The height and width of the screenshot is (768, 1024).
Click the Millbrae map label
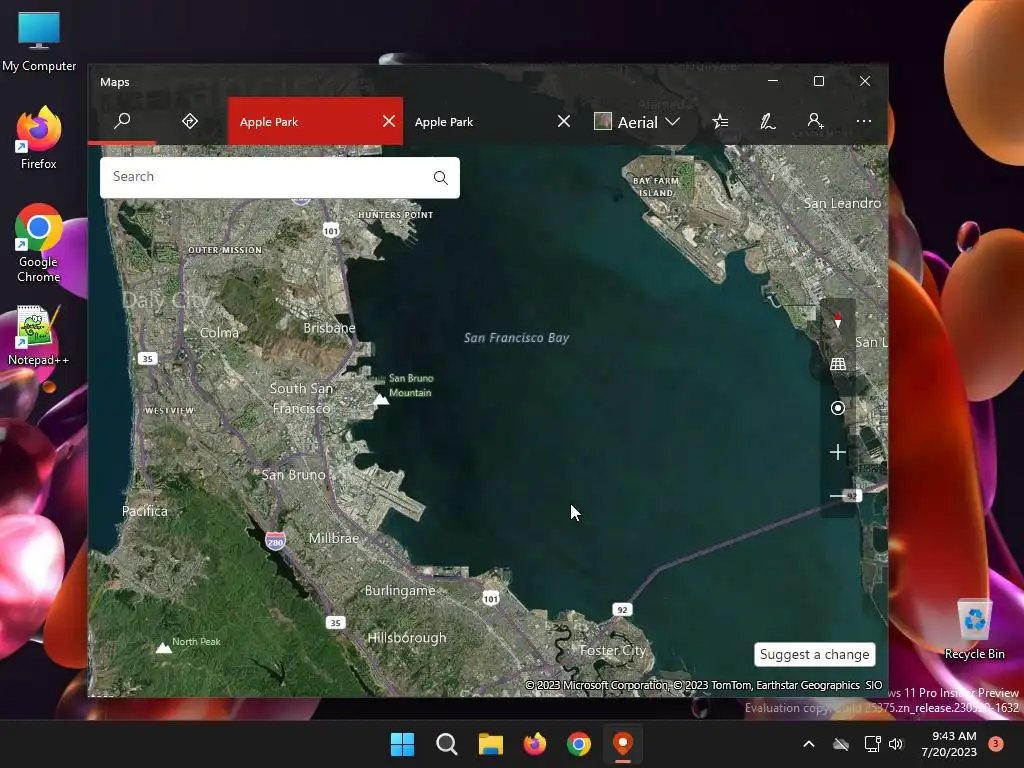click(334, 538)
